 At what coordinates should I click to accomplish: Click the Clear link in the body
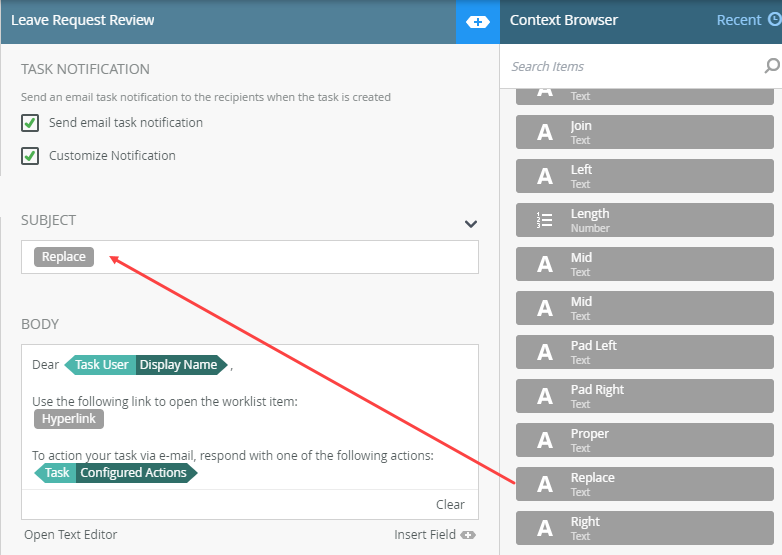tap(450, 504)
